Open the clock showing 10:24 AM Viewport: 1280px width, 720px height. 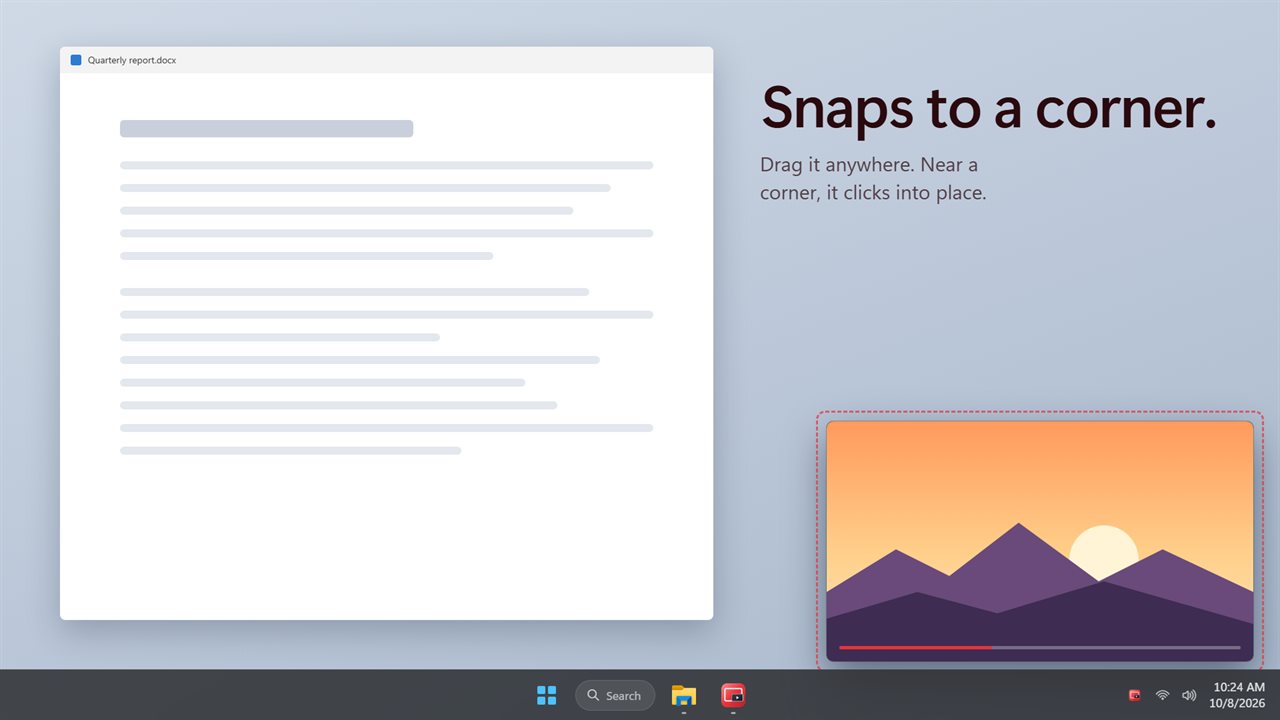point(1239,695)
